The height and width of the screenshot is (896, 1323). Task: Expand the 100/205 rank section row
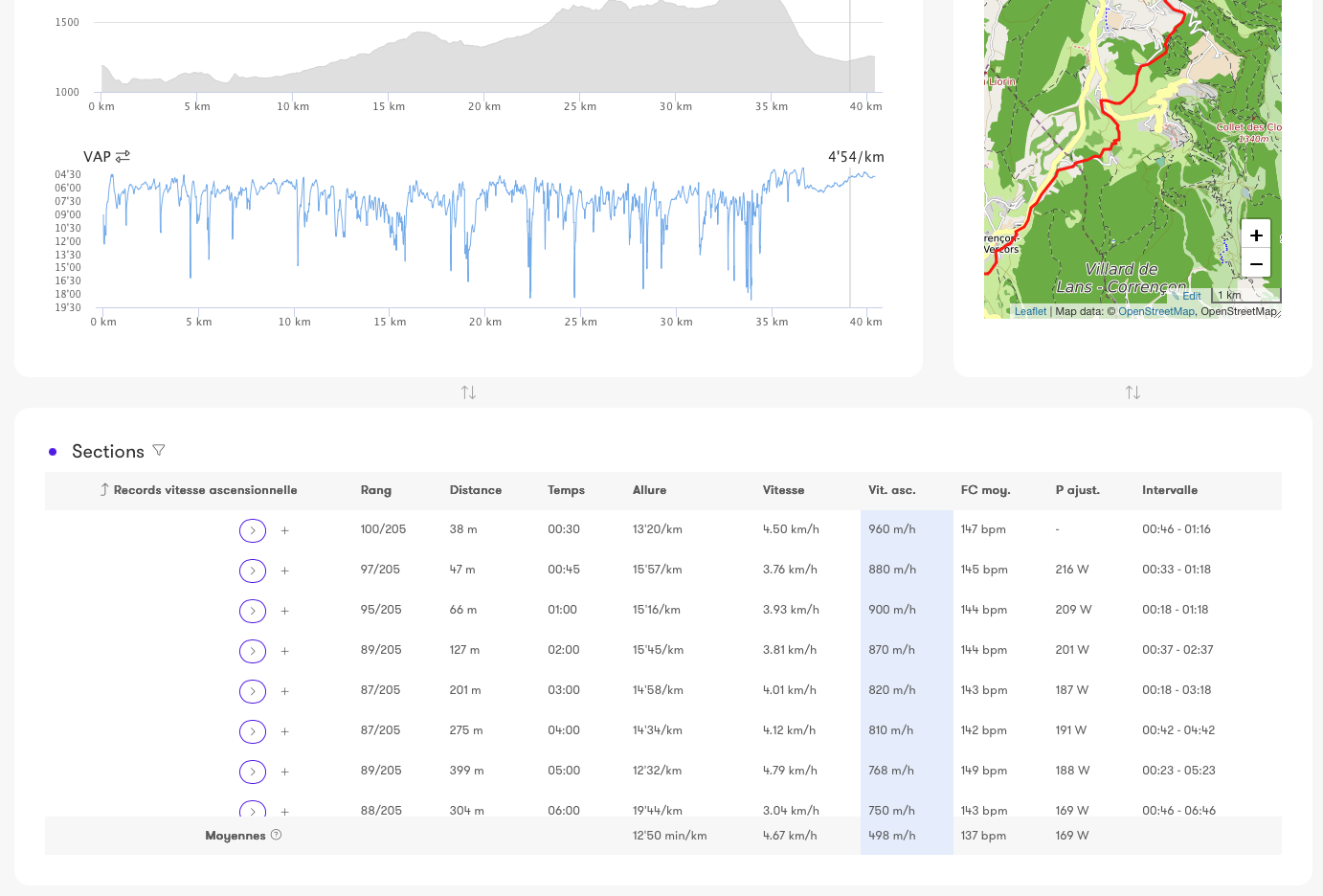tap(253, 530)
